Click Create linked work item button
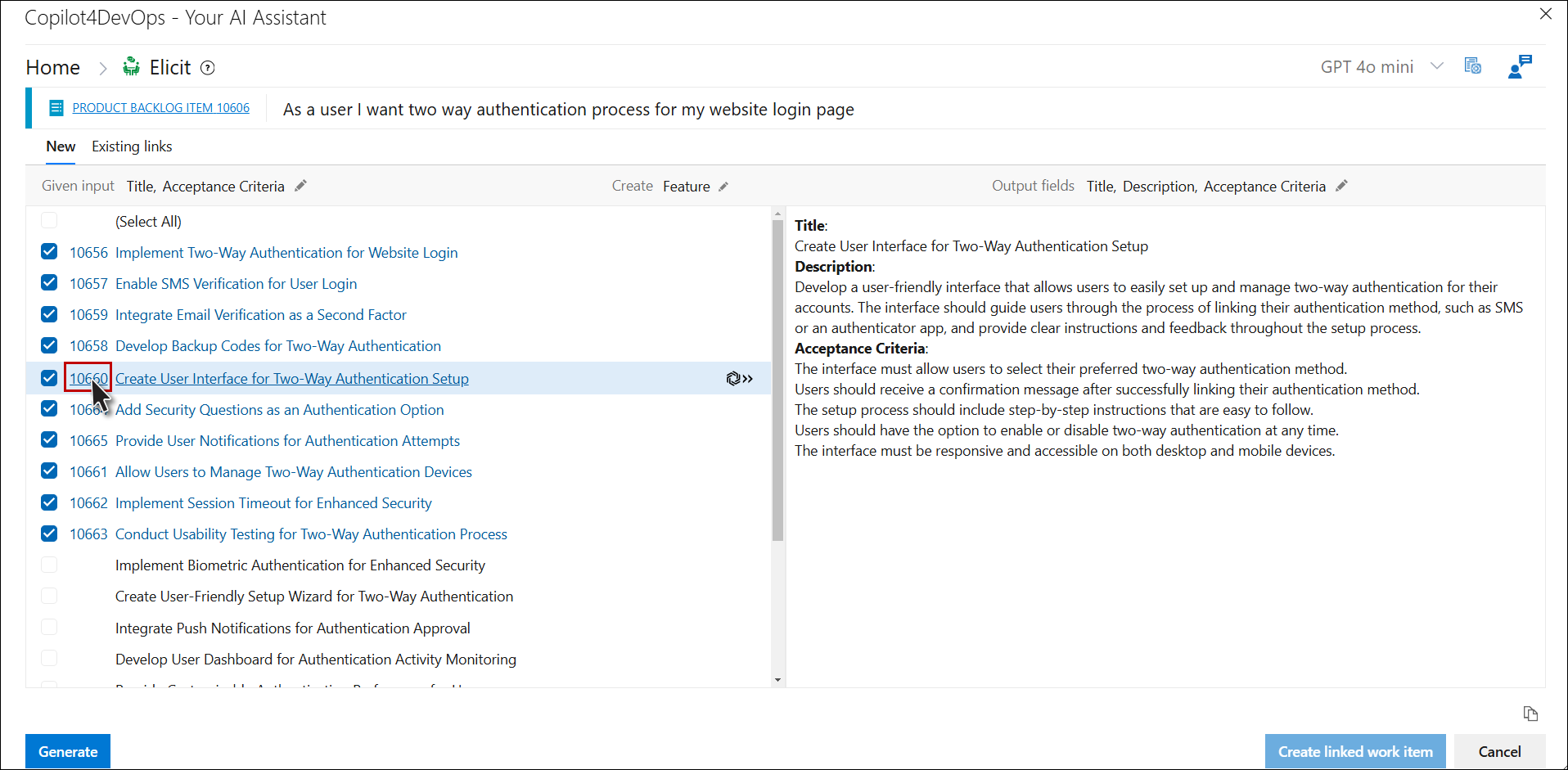 click(1355, 751)
